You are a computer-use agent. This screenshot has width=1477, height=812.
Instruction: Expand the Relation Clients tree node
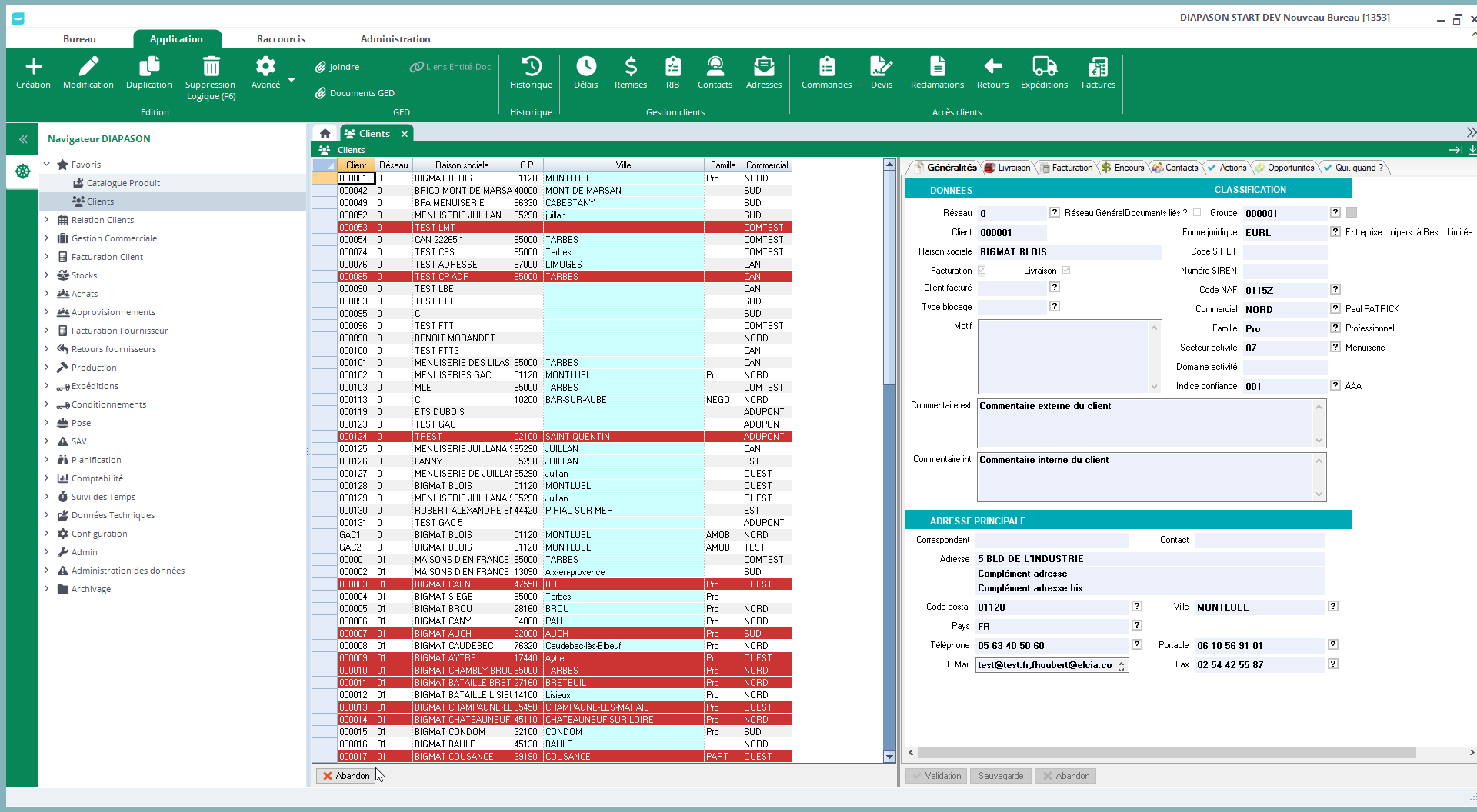click(x=47, y=220)
